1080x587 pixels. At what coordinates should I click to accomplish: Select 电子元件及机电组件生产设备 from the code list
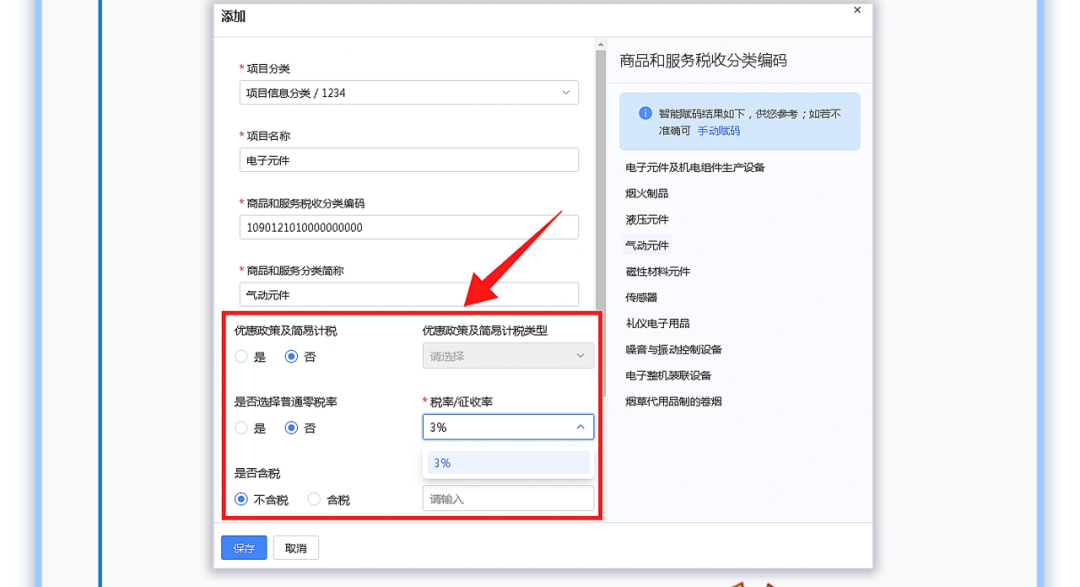695,167
